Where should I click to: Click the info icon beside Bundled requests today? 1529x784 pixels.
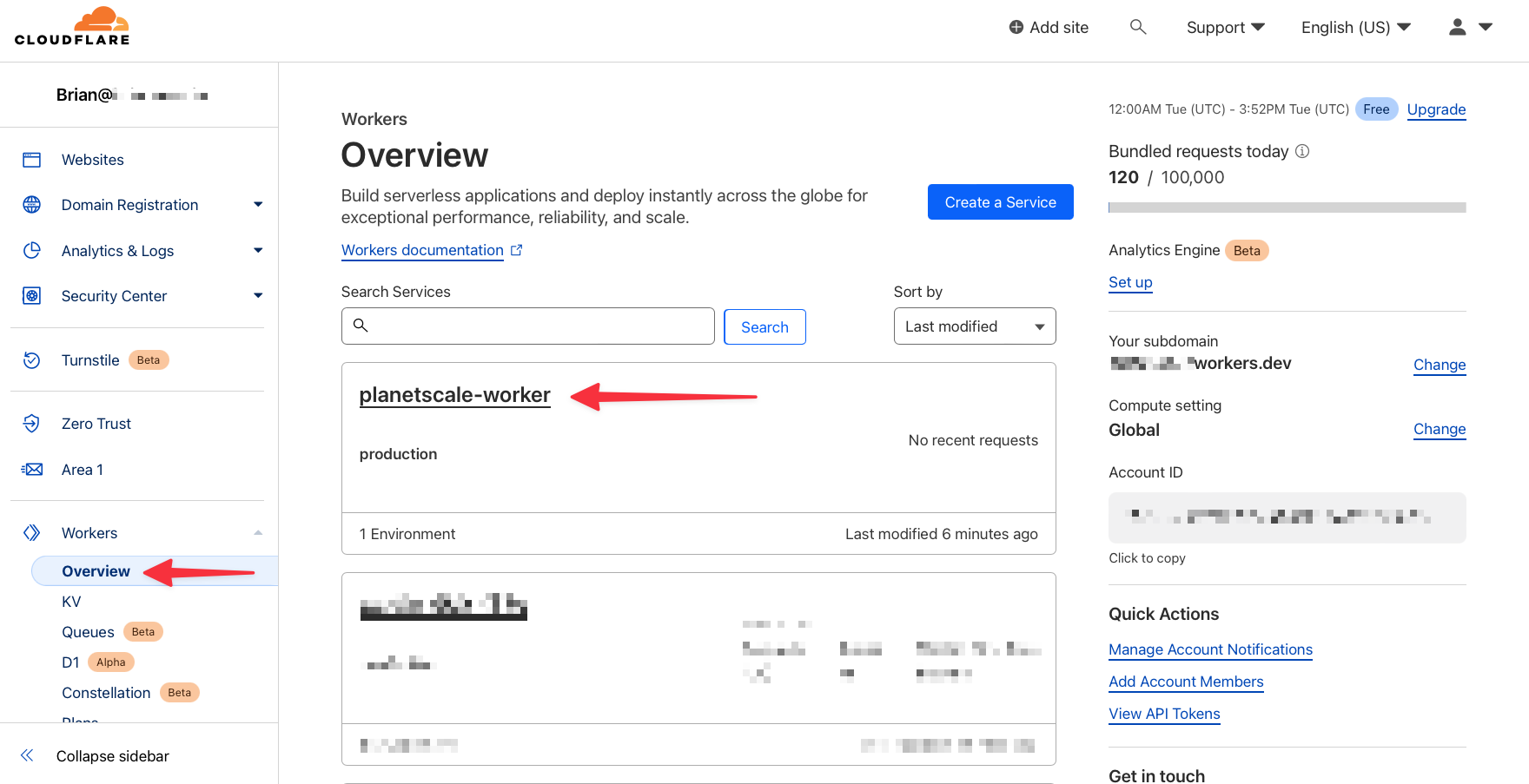(1302, 151)
